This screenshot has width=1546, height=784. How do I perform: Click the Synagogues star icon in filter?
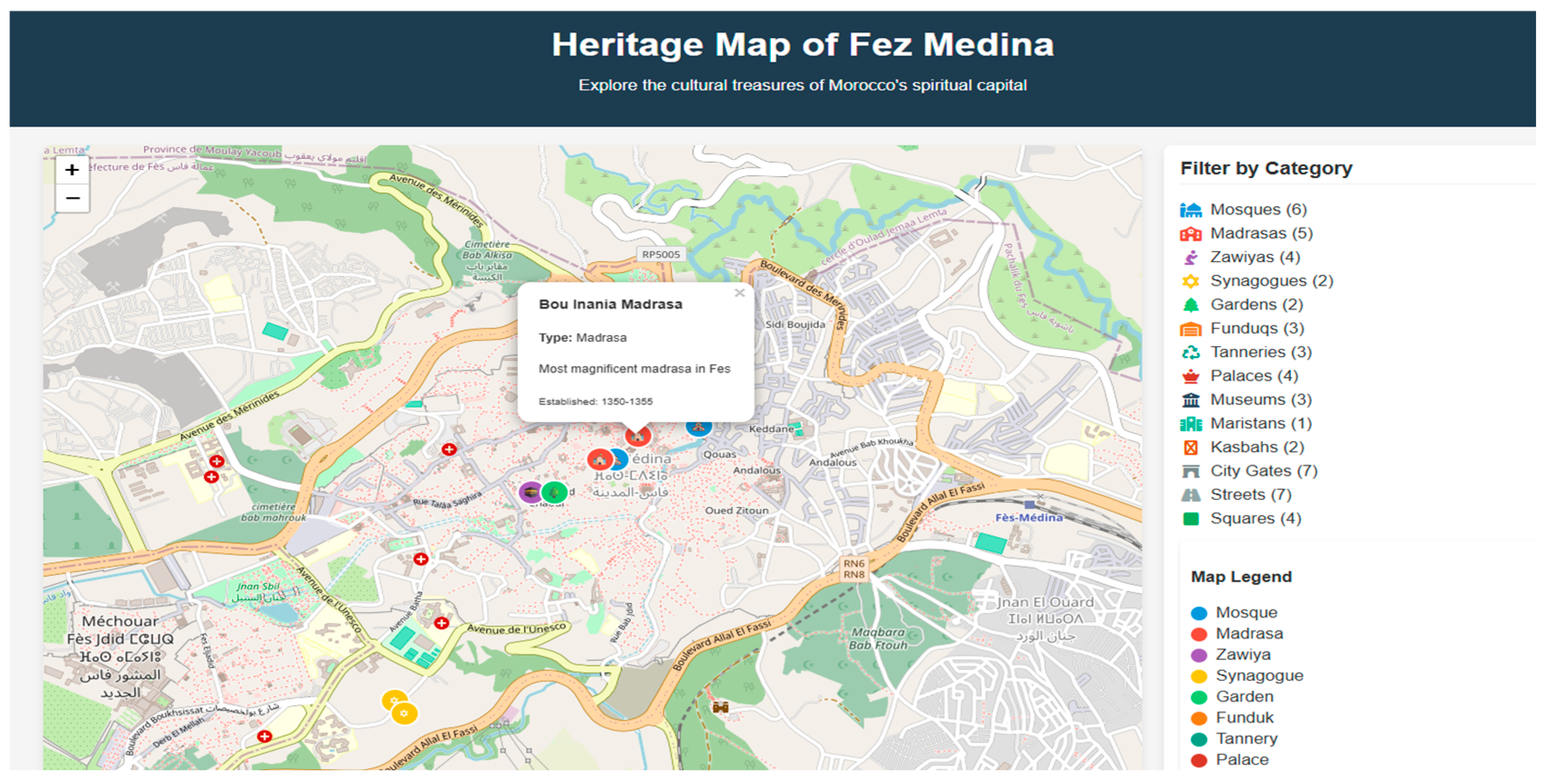(1191, 281)
